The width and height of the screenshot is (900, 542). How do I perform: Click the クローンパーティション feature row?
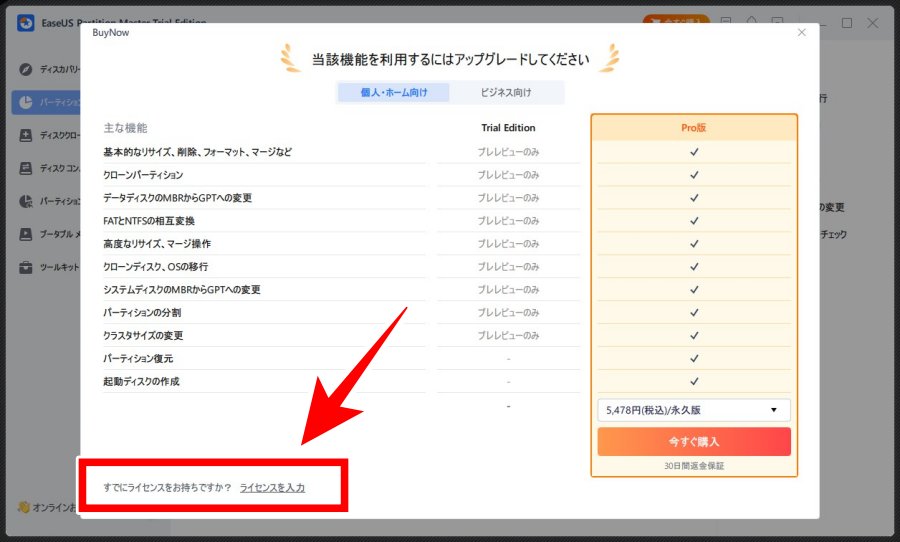[x=143, y=175]
